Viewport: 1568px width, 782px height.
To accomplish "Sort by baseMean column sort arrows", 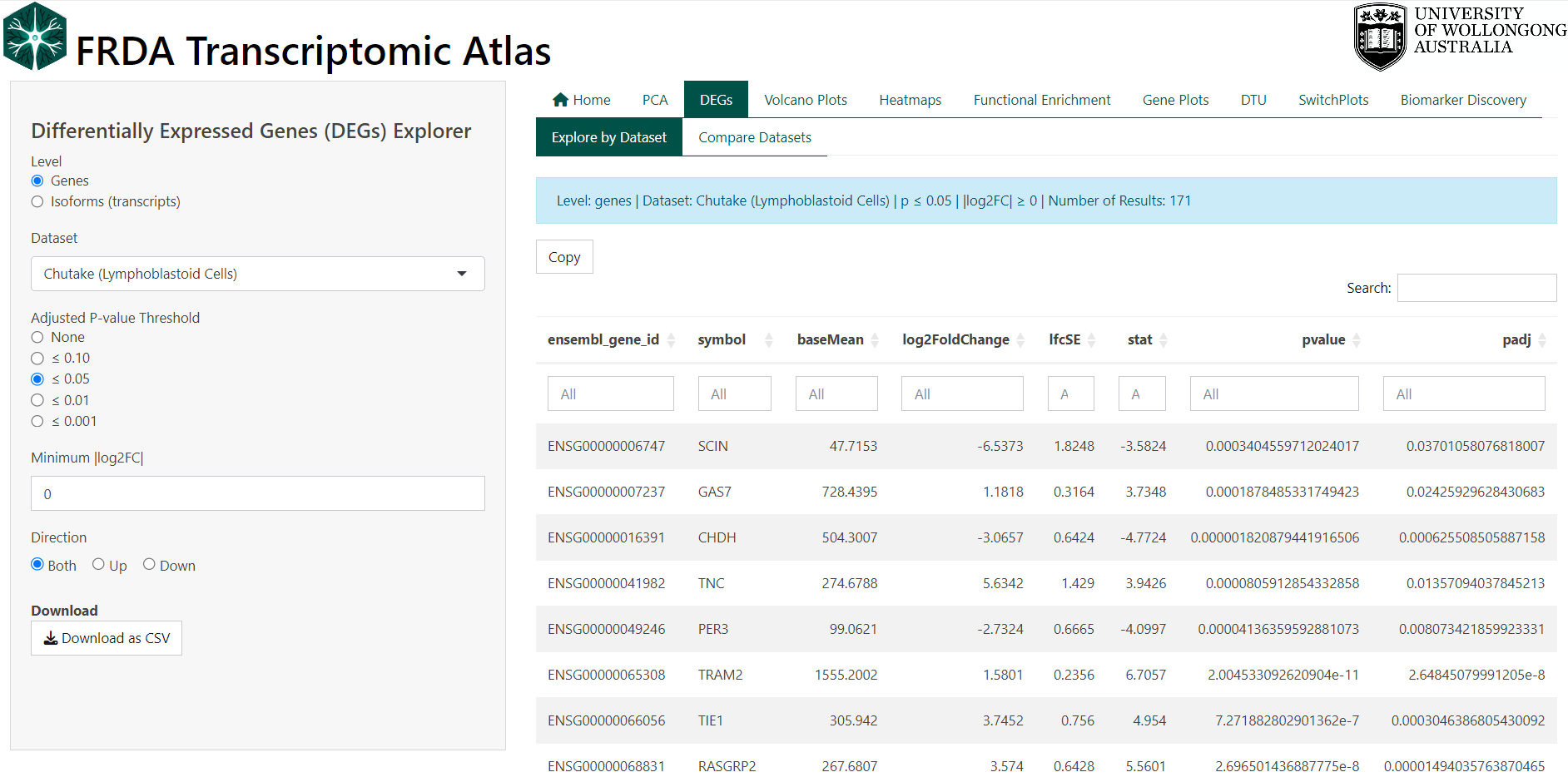I will pyautogui.click(x=875, y=339).
